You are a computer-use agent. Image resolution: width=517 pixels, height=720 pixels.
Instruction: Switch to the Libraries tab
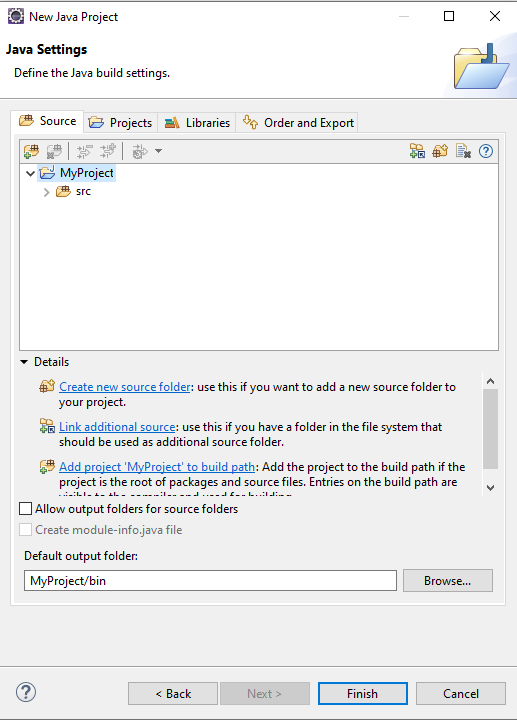click(x=197, y=123)
